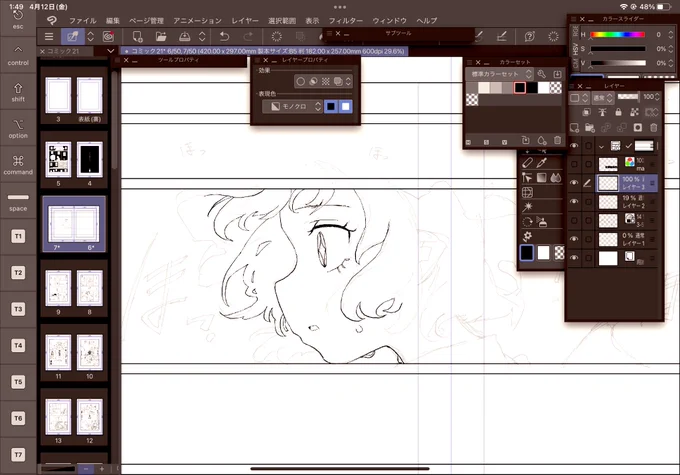Delete the layer using the trash icon in the Layer palette
The width and height of the screenshot is (680, 475).
654,128
